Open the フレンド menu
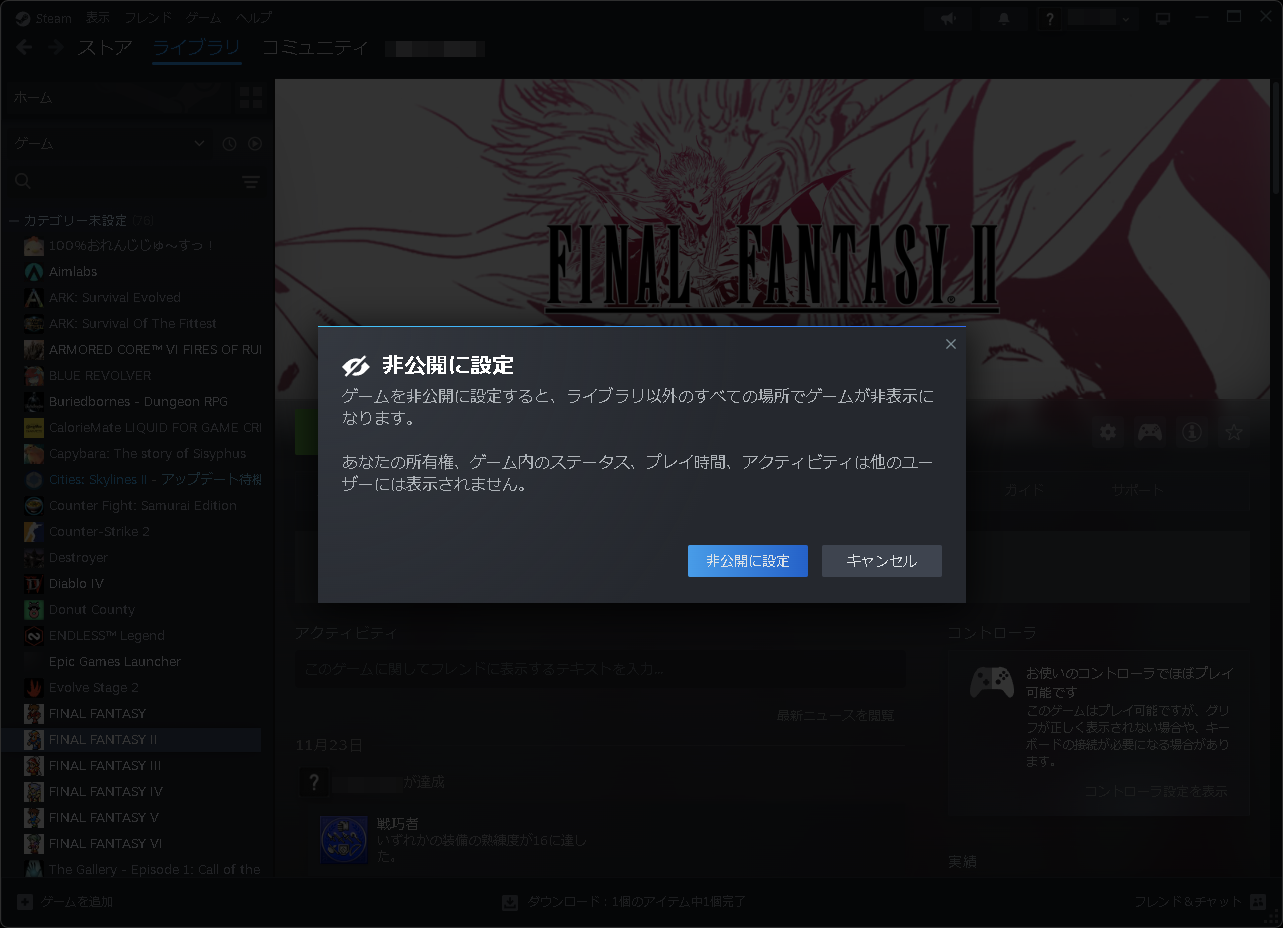 (148, 18)
